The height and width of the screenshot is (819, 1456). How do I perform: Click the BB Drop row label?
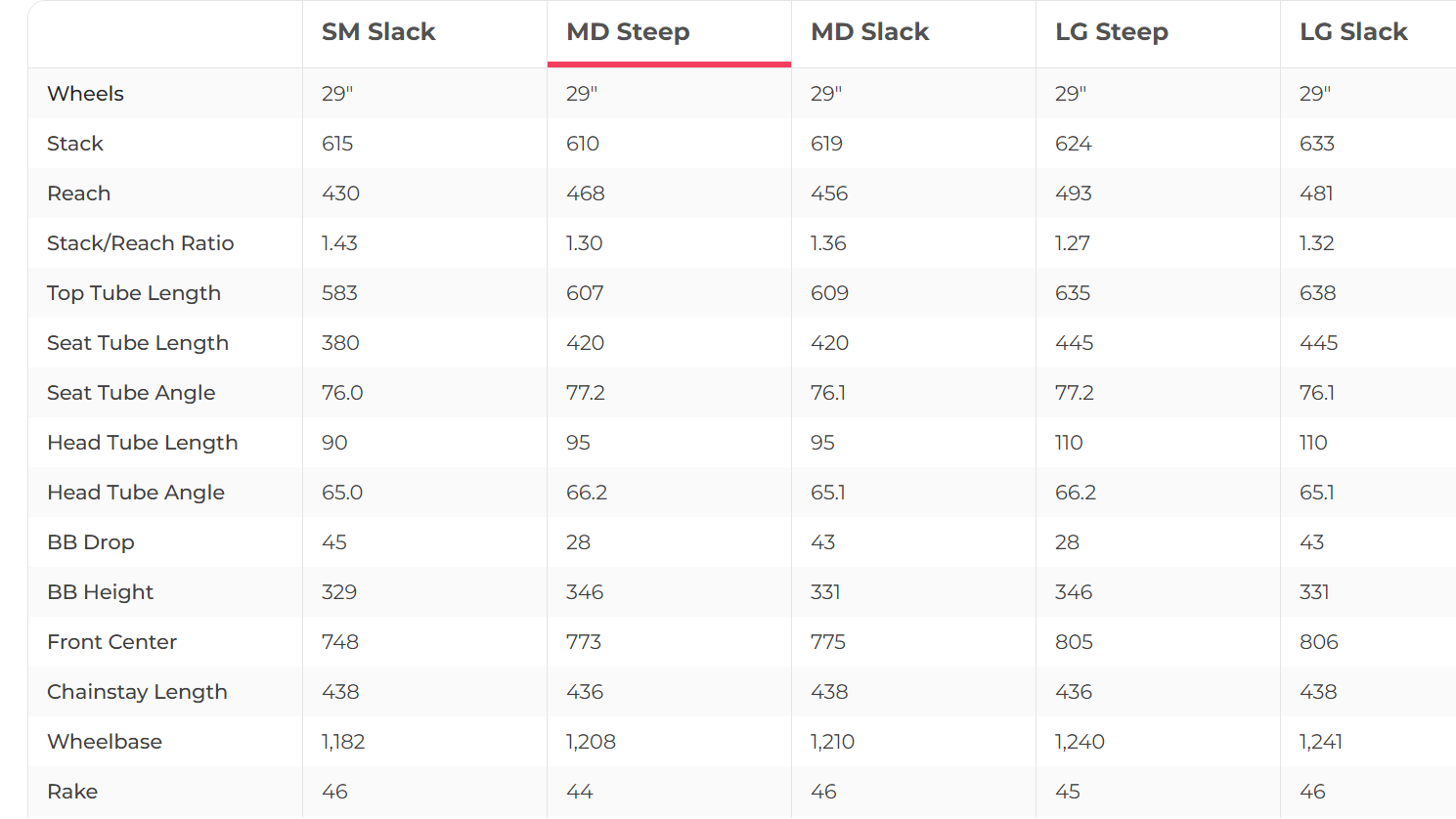point(91,542)
